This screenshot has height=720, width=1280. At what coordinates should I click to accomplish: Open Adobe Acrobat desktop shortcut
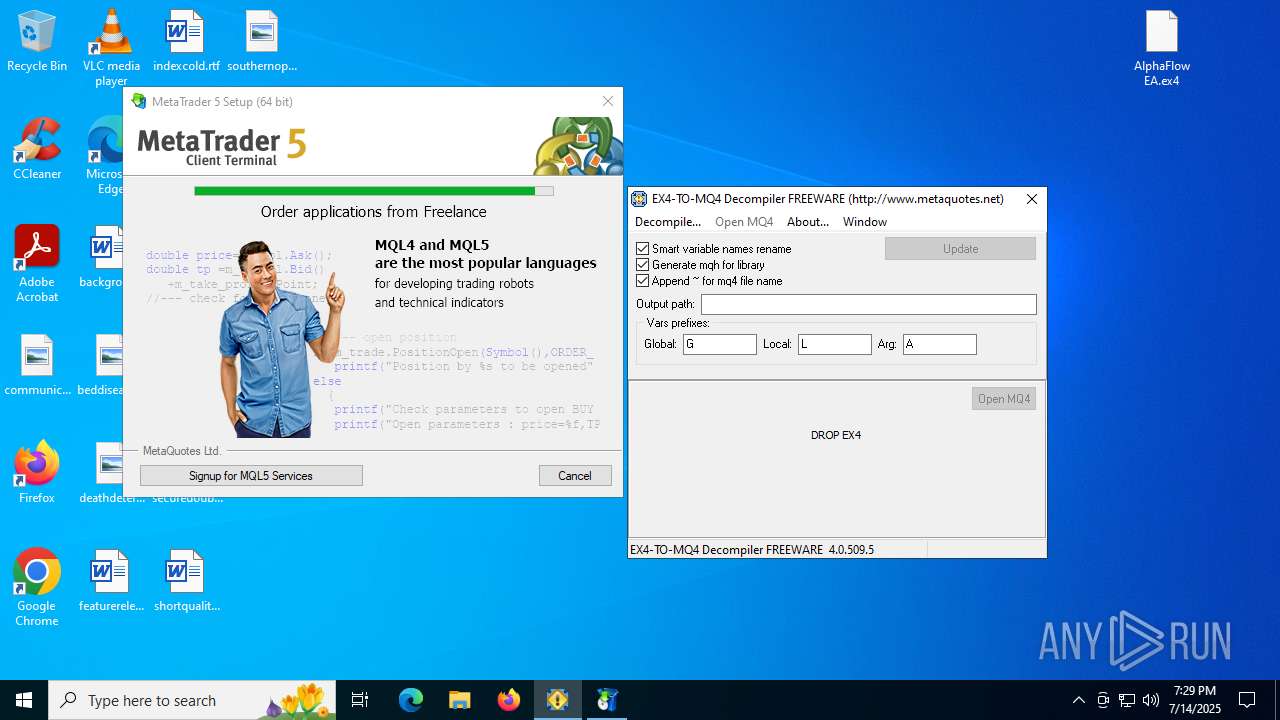click(37, 264)
